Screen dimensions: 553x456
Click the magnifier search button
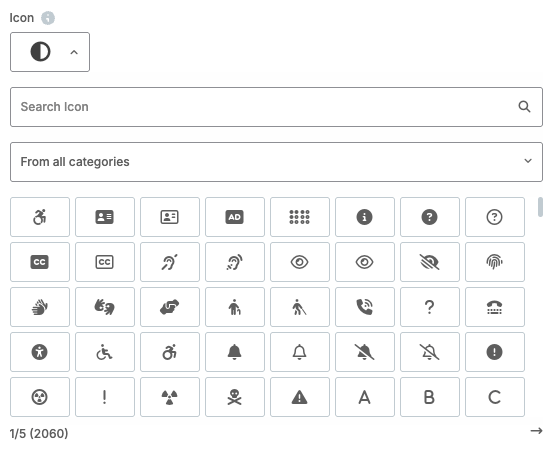[524, 107]
